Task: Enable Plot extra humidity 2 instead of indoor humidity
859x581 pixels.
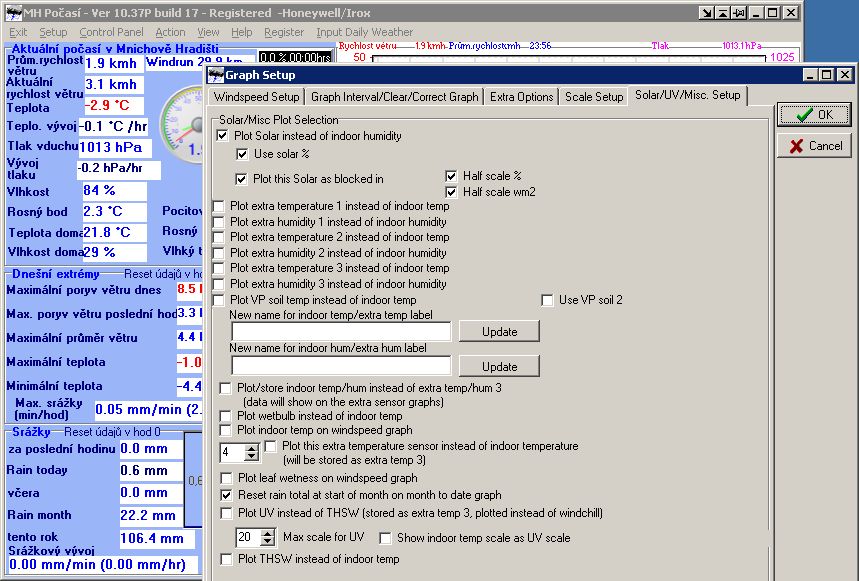Action: pyautogui.click(x=219, y=253)
